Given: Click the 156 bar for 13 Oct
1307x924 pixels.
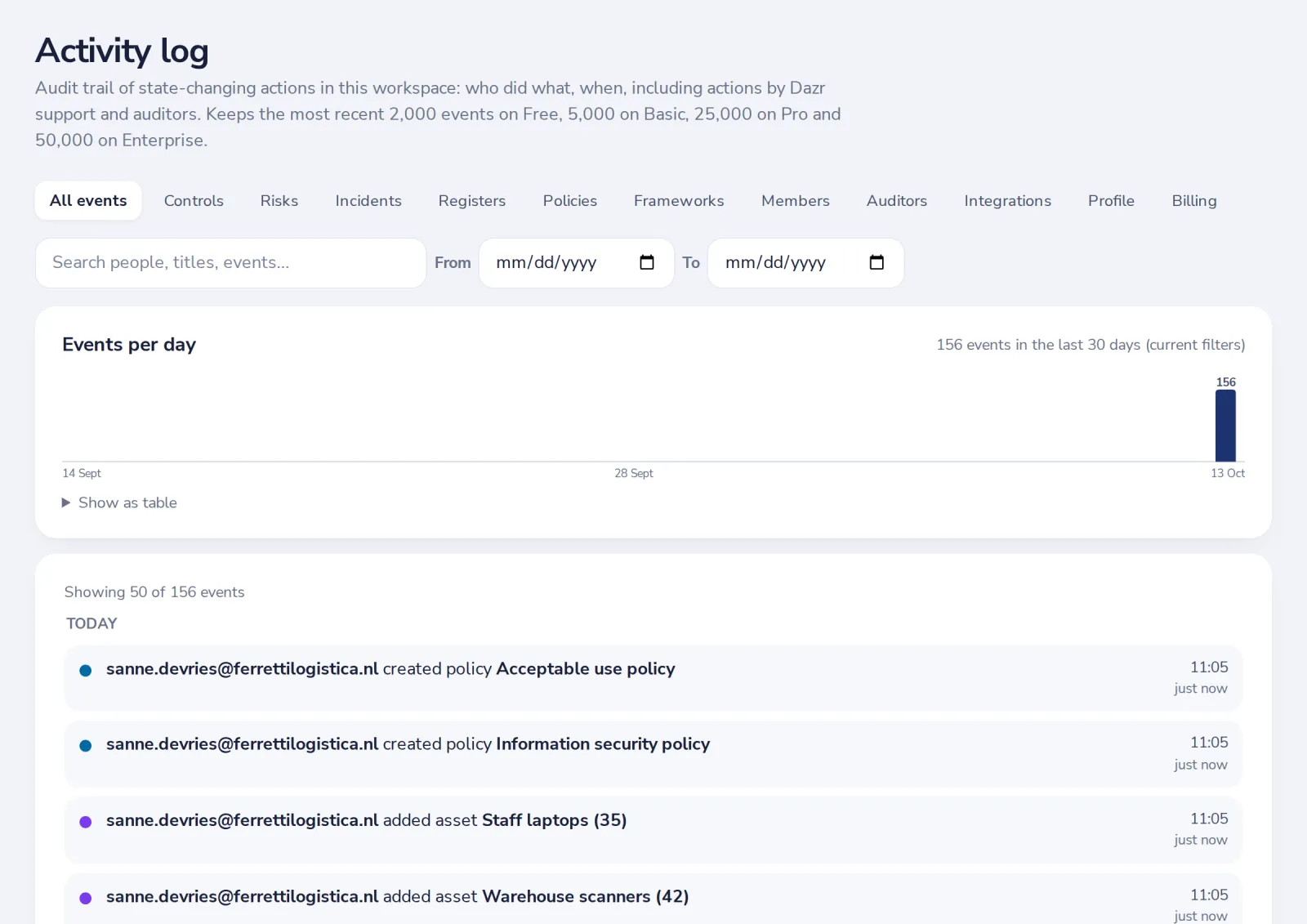Looking at the screenshot, I should (1225, 426).
